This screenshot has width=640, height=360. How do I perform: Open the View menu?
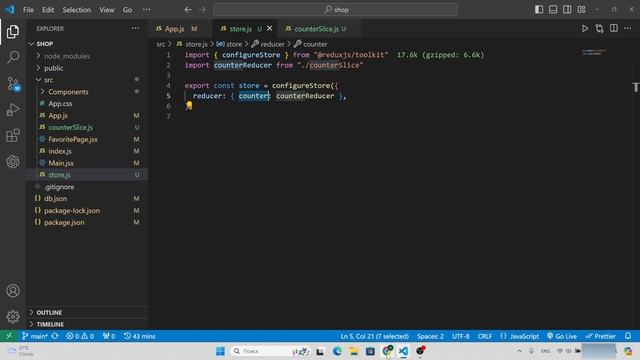click(x=107, y=9)
